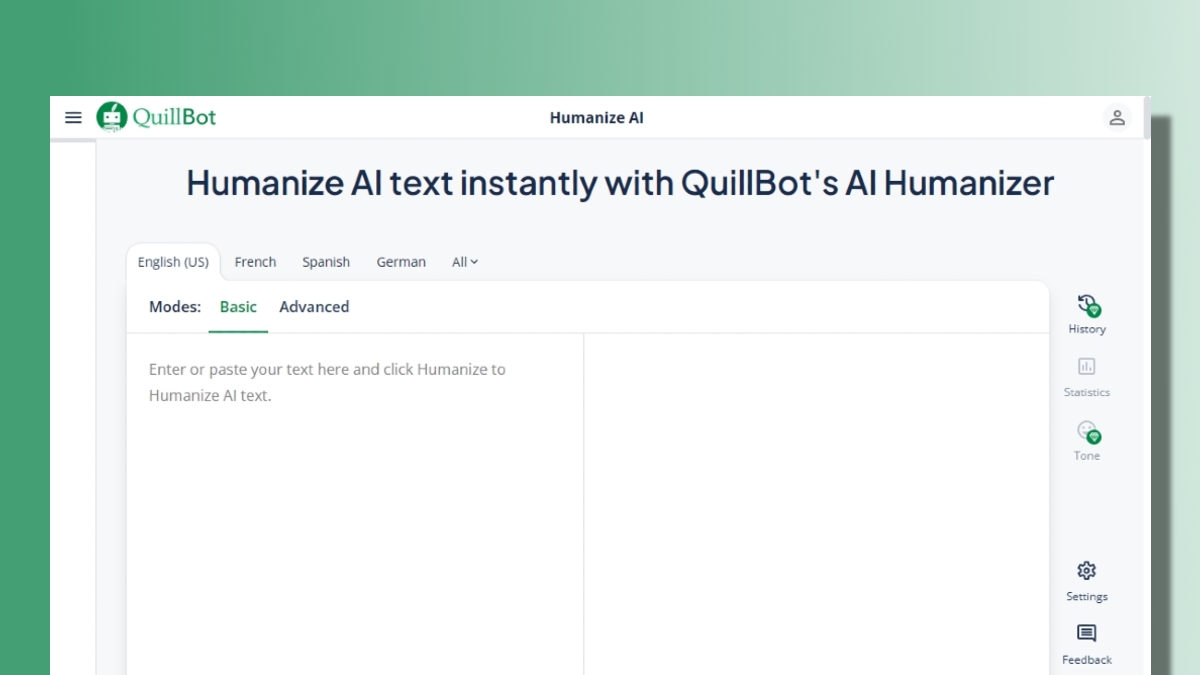Screen dimensions: 1200x675
Task: Keep Basic mode selected
Action: tap(238, 307)
